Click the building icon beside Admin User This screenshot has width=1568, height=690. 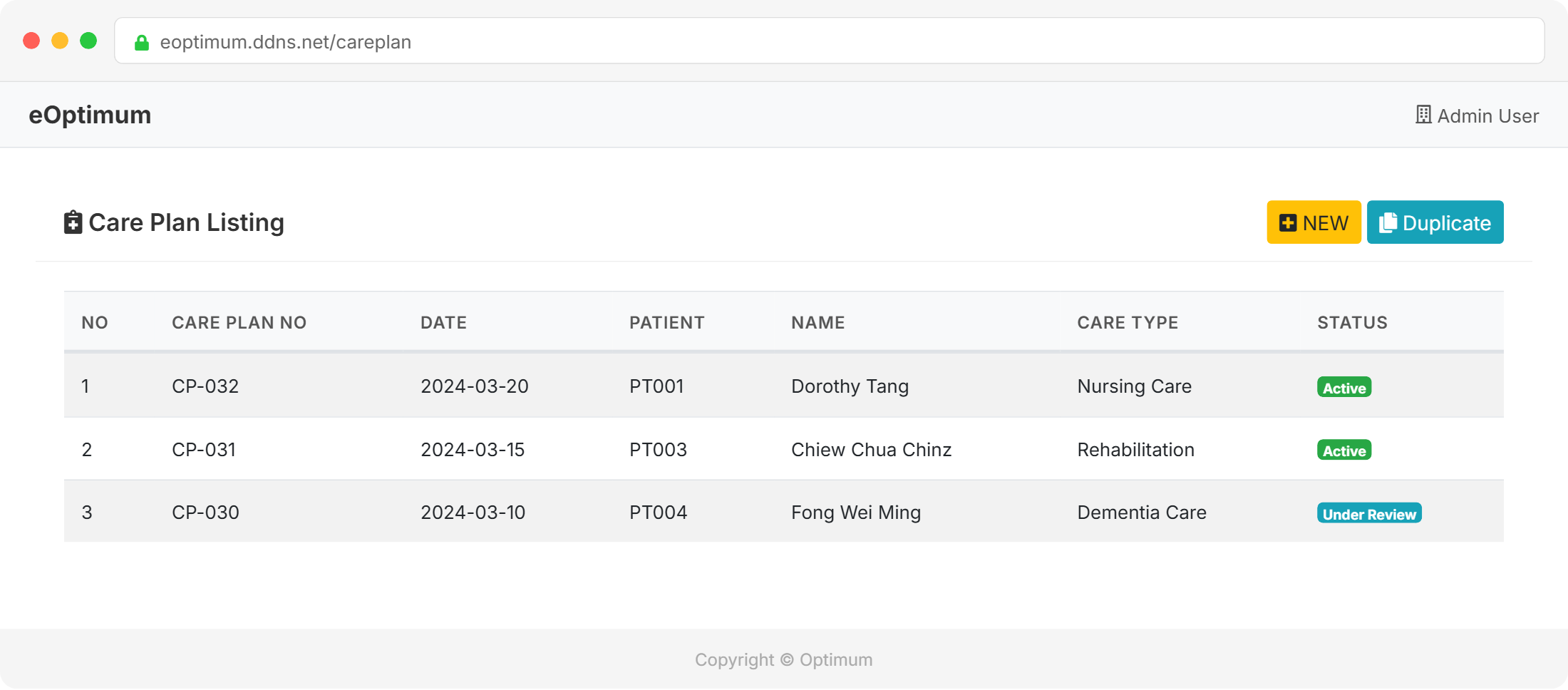click(x=1423, y=115)
